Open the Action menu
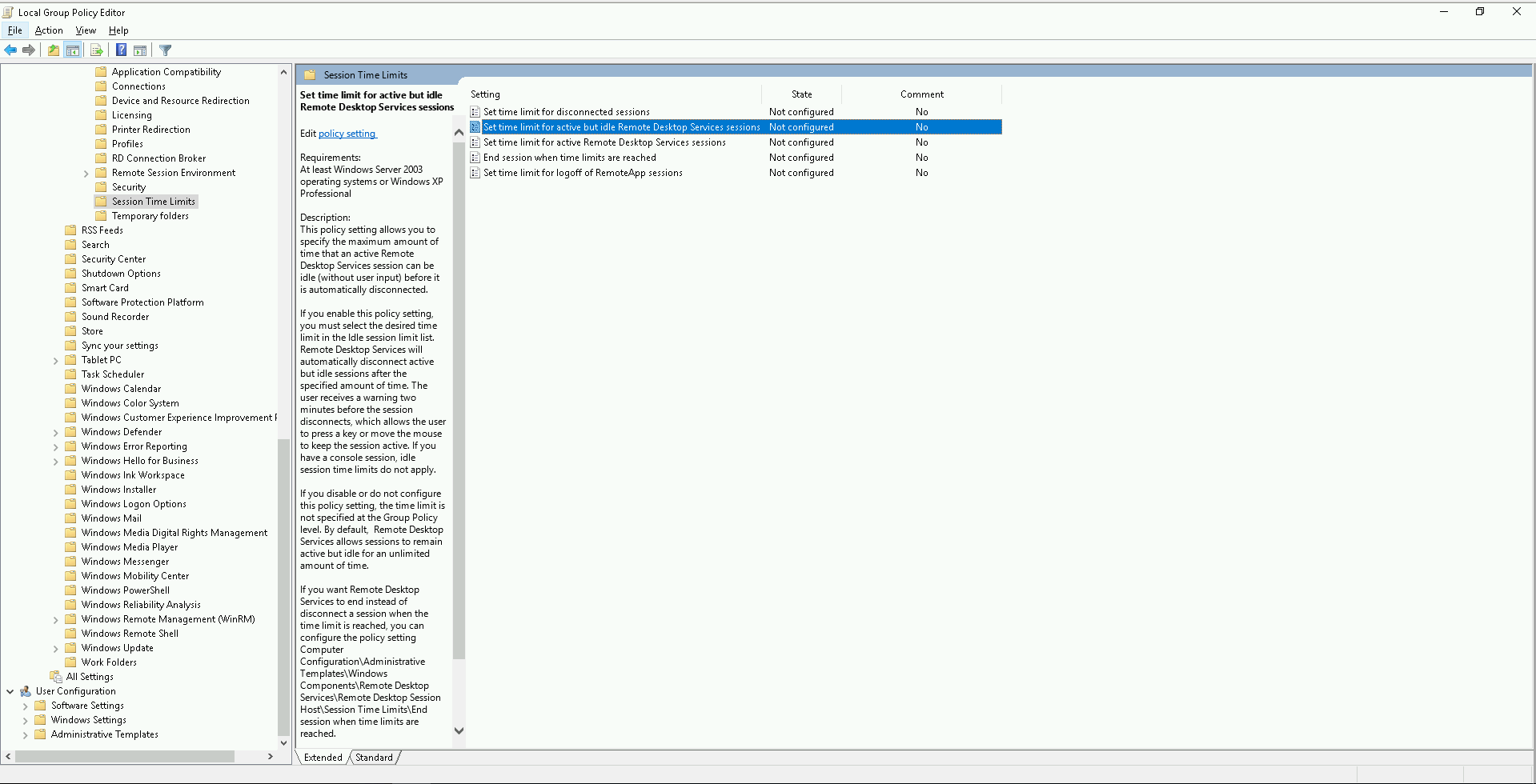This screenshot has width=1536, height=784. coord(49,30)
